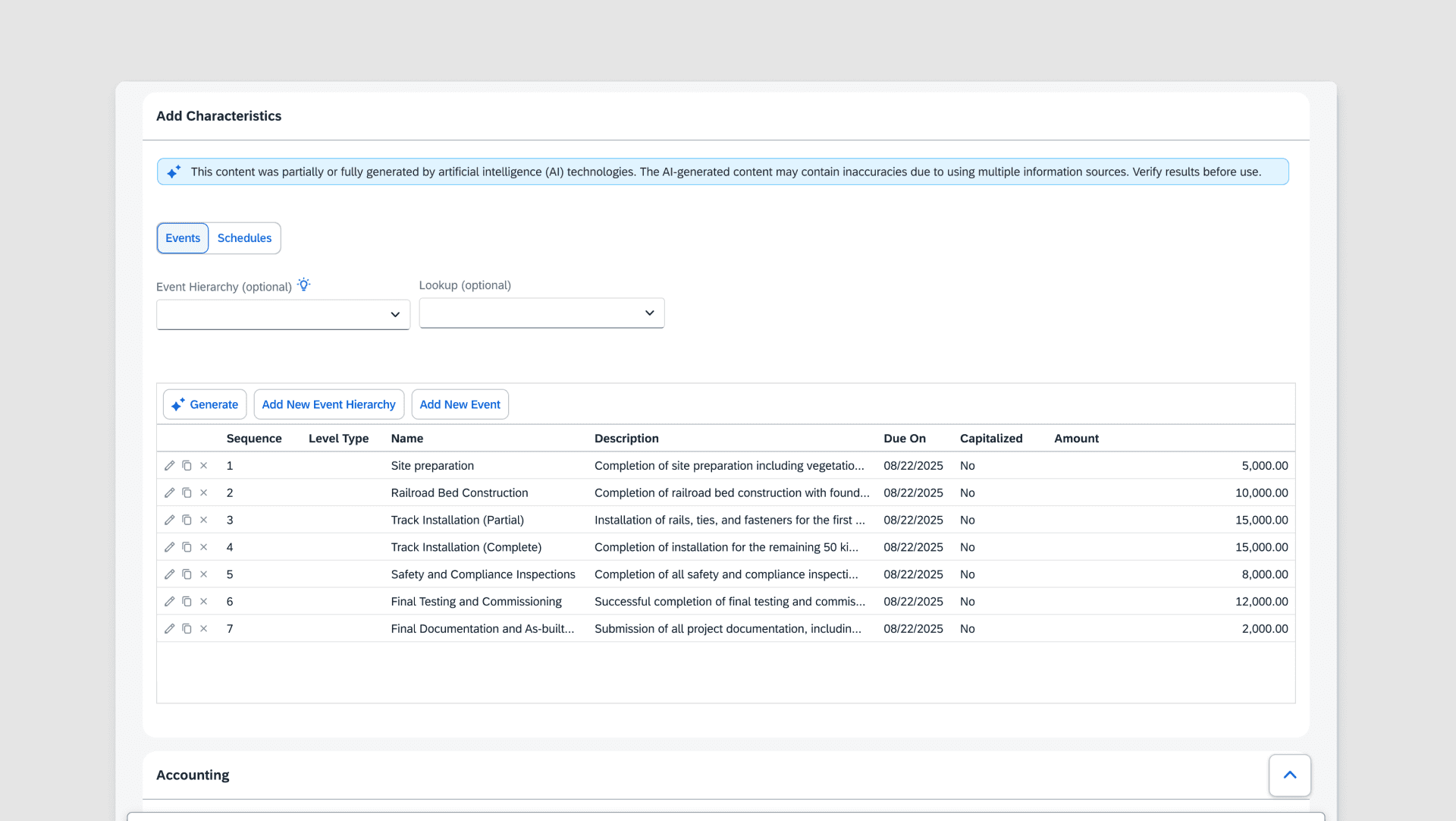
Task: Delete the Track Installation (Complete) row
Action: (203, 547)
